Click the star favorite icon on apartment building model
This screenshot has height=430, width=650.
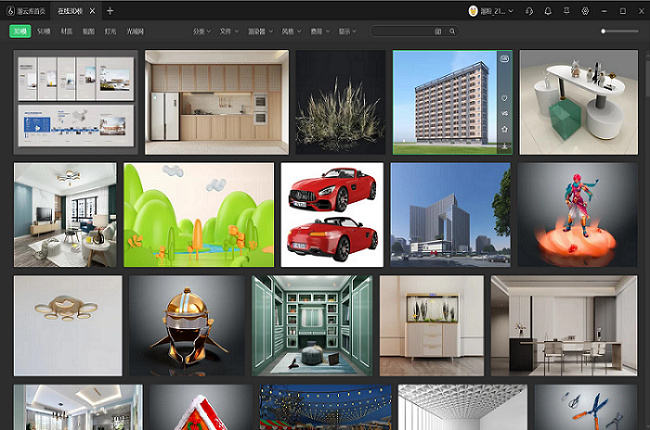[x=504, y=129]
